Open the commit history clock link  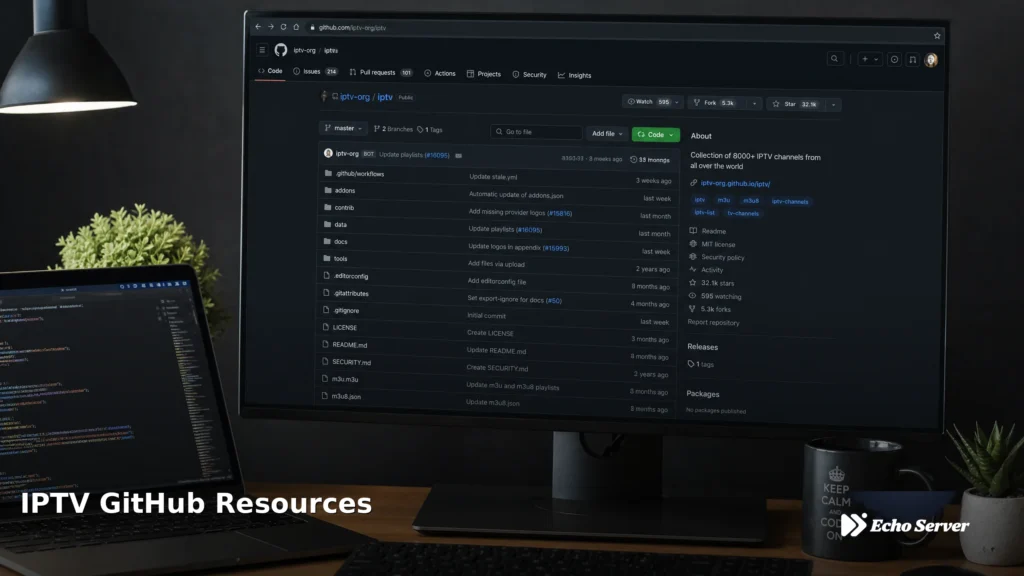coord(650,159)
